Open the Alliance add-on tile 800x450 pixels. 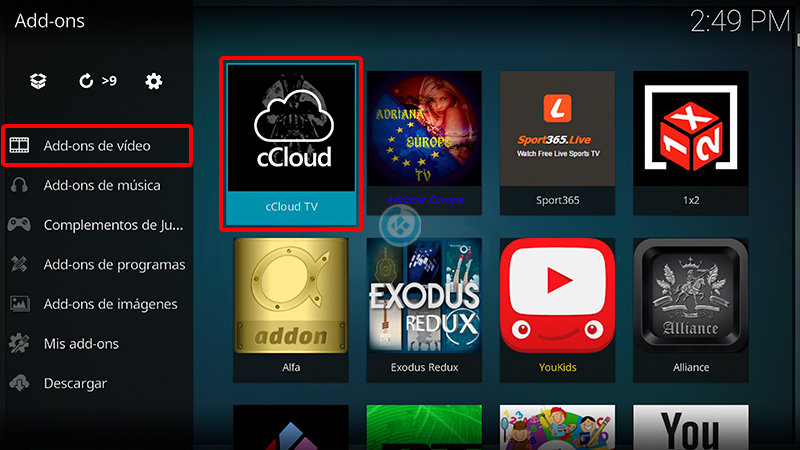pos(691,310)
